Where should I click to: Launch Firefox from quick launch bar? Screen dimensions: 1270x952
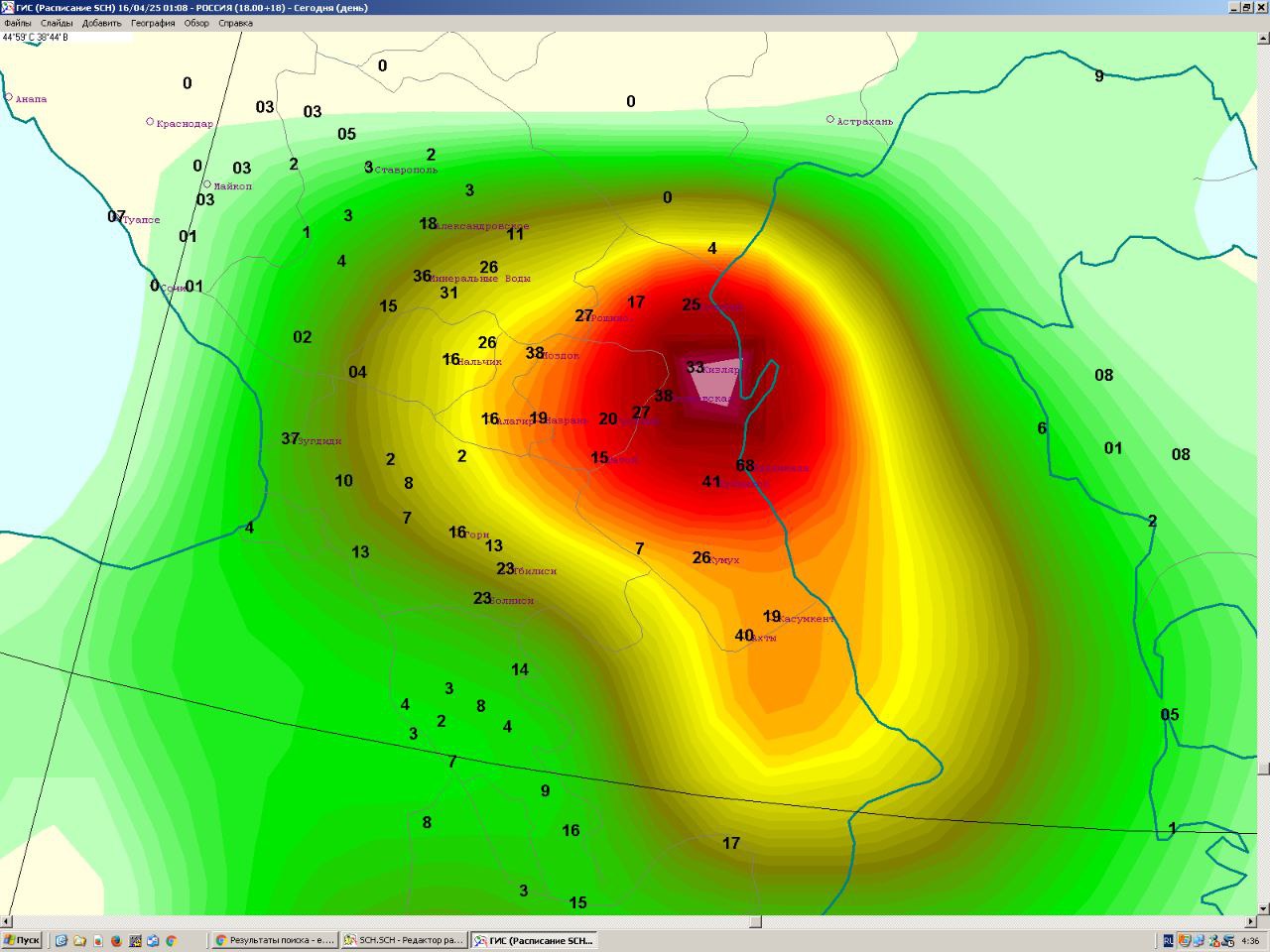click(116, 940)
